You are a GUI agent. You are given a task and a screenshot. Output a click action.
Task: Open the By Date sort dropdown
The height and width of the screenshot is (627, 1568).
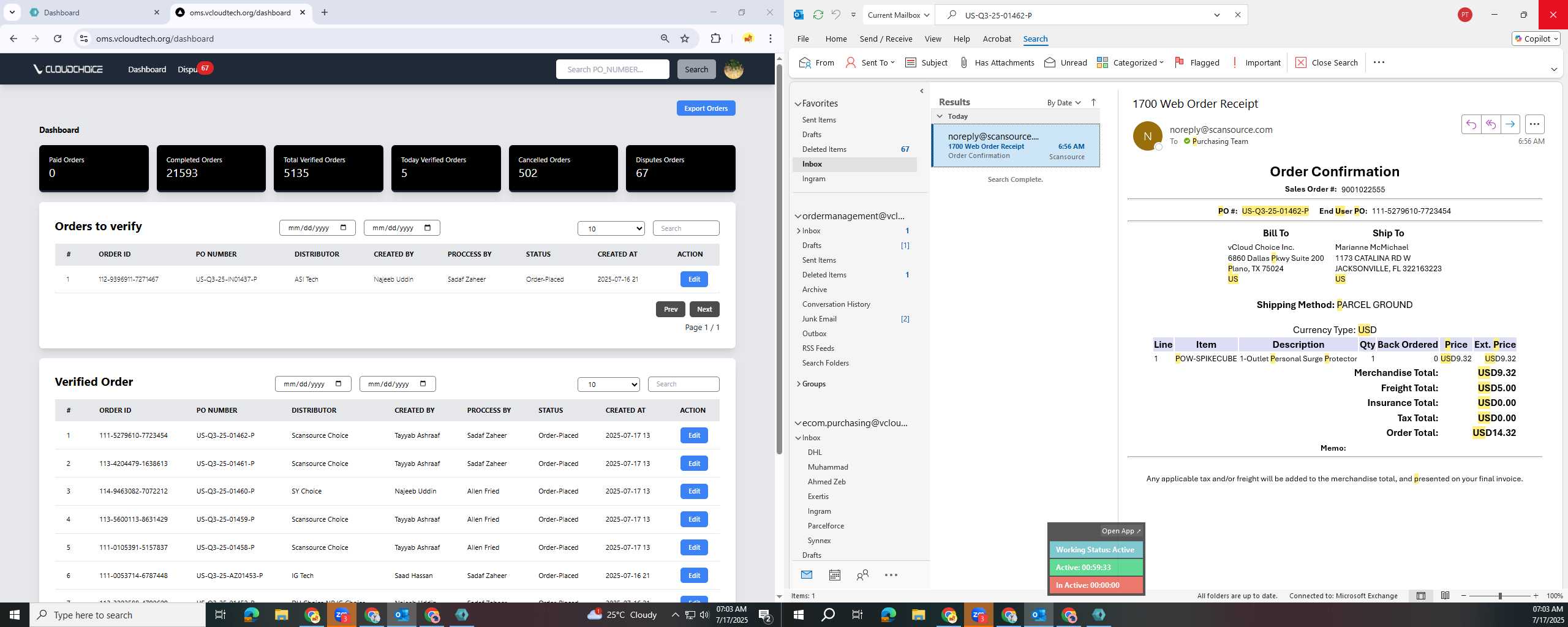pos(1064,102)
